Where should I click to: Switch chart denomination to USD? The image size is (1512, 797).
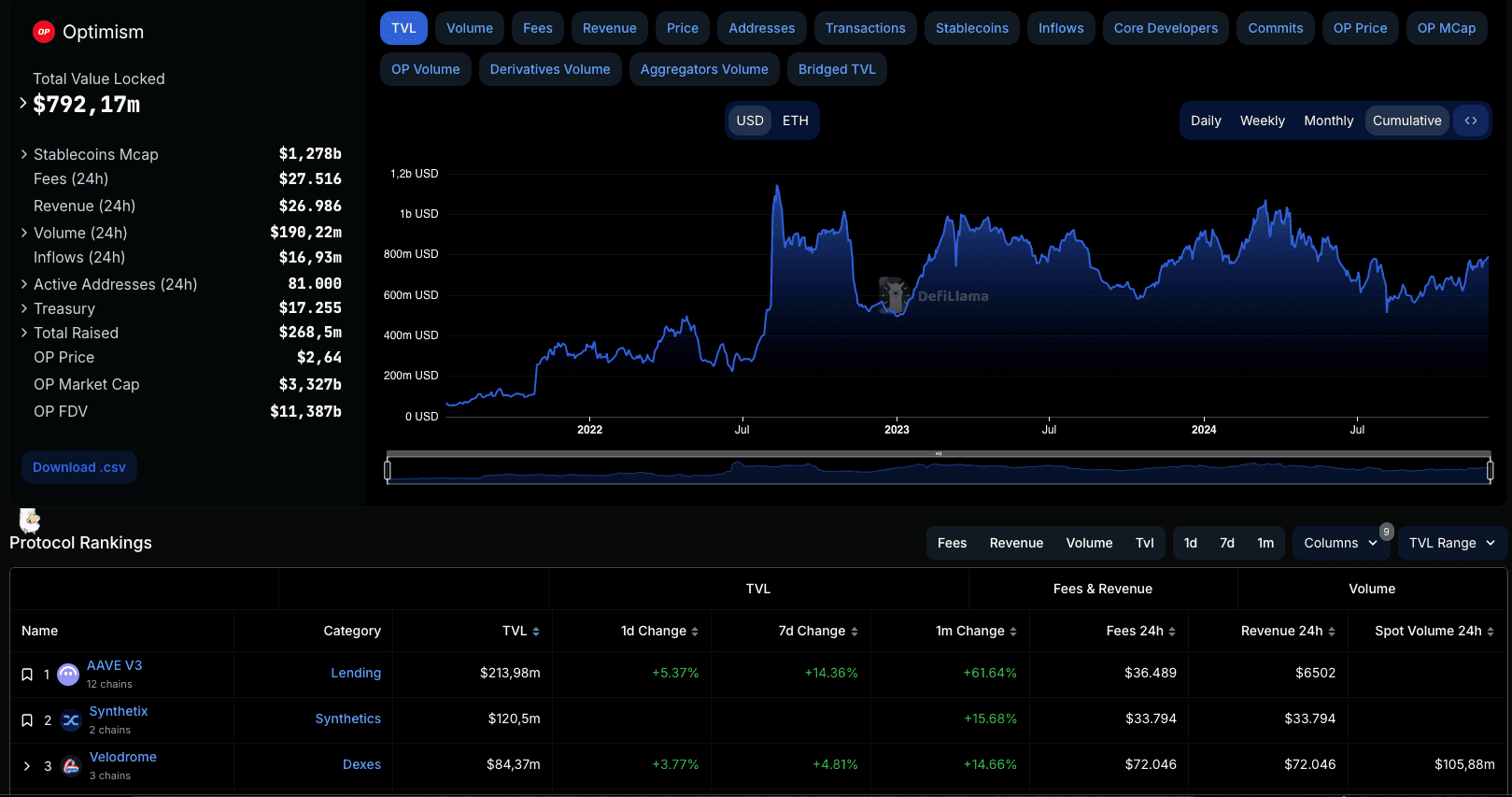click(x=750, y=121)
